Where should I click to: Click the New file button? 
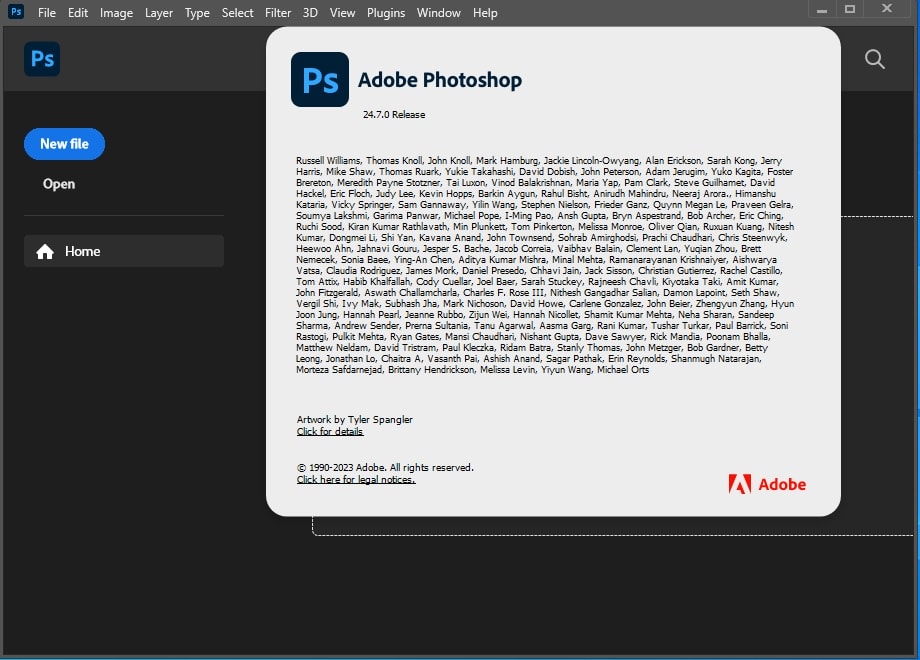65,144
